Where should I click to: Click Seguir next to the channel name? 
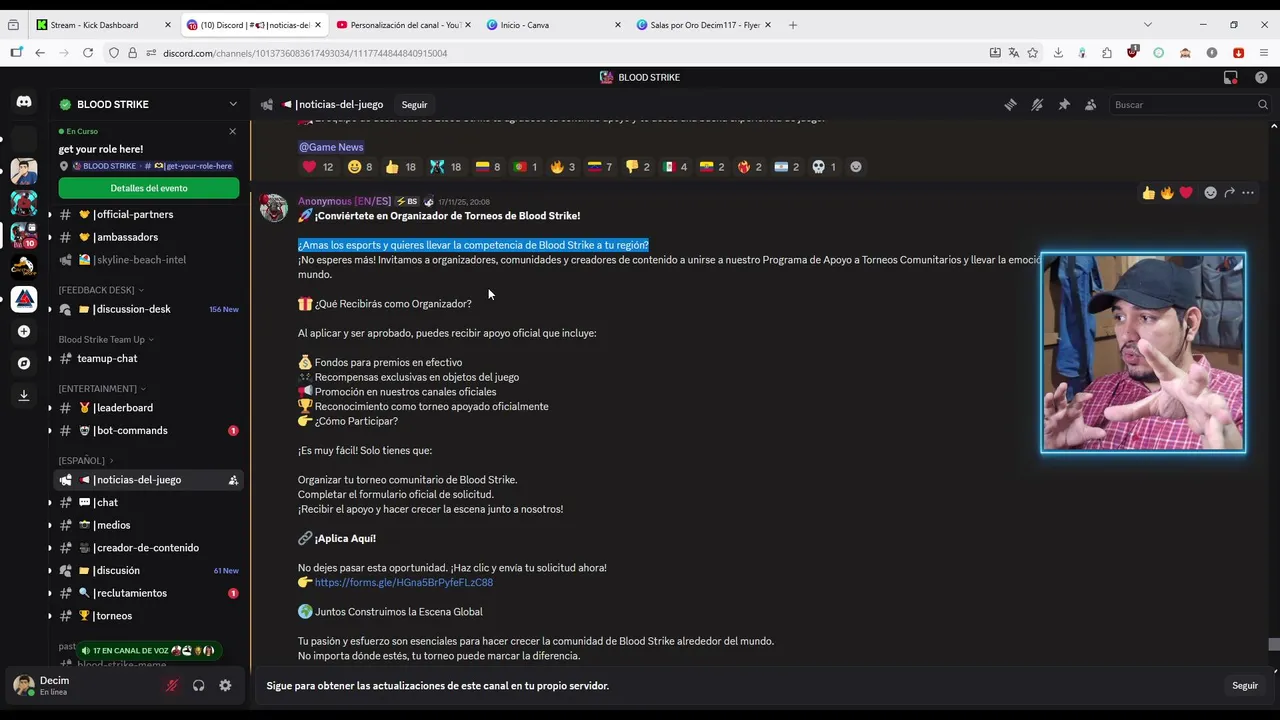coord(414,104)
